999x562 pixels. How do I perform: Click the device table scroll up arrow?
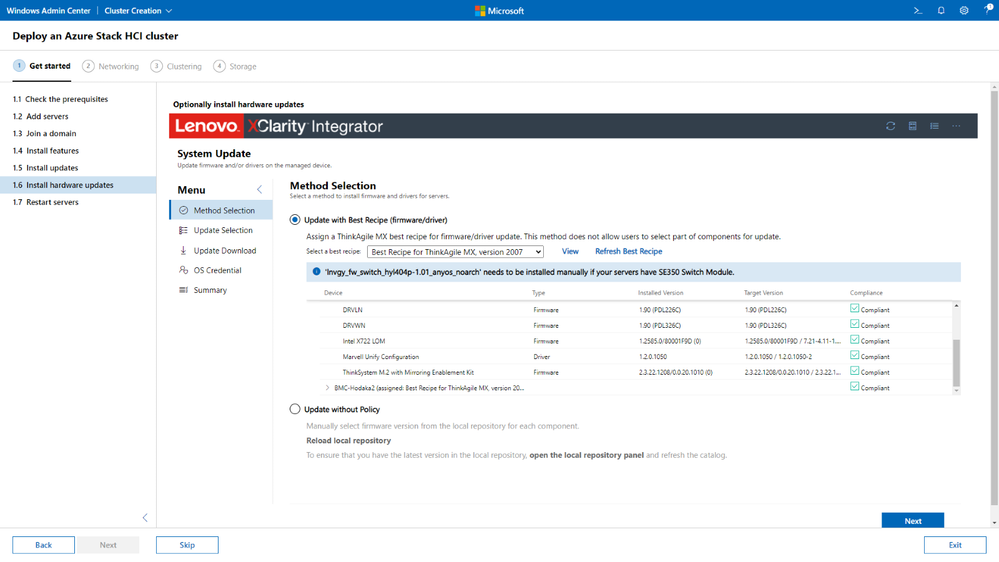point(956,306)
